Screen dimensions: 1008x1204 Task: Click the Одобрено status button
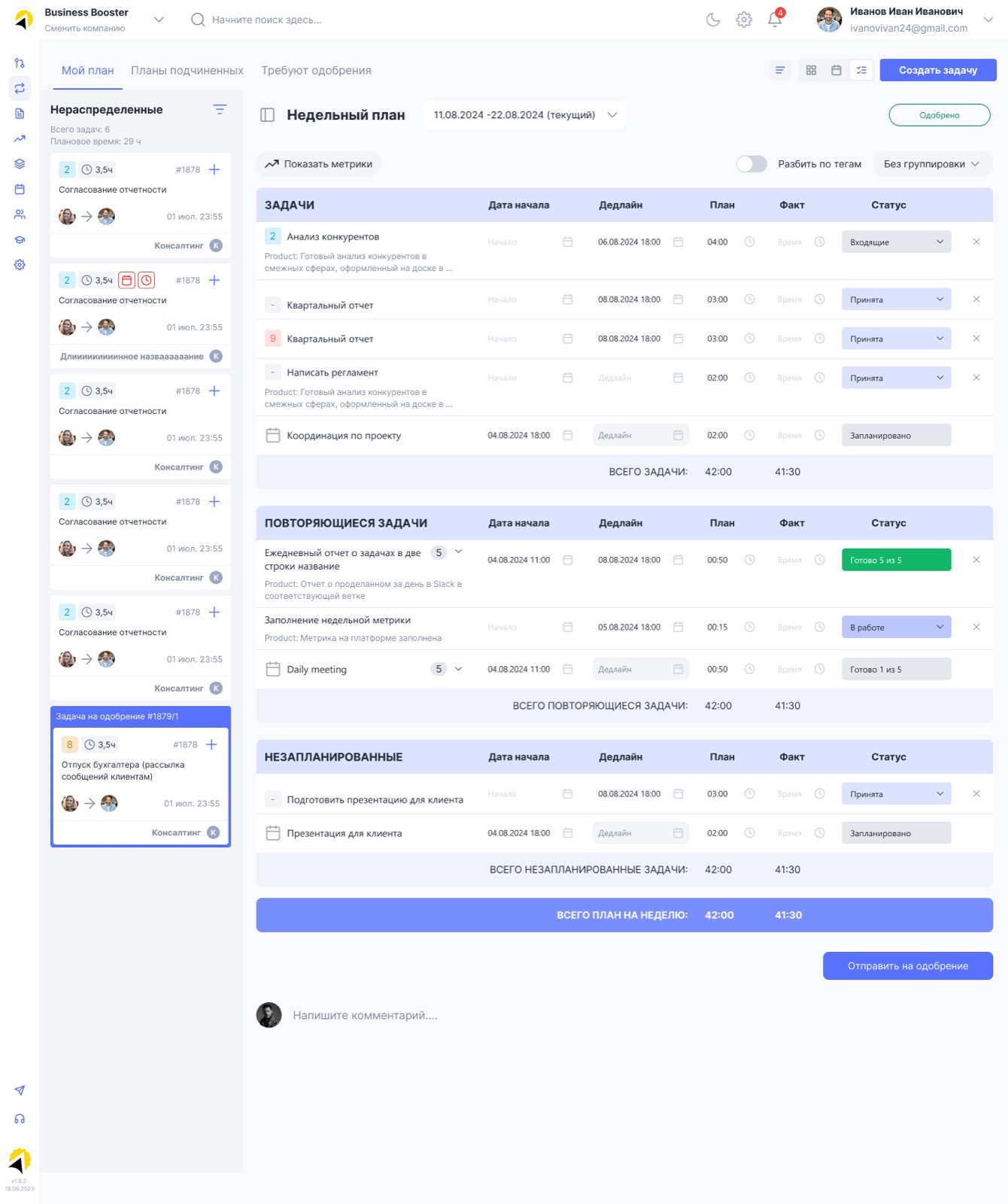[940, 115]
